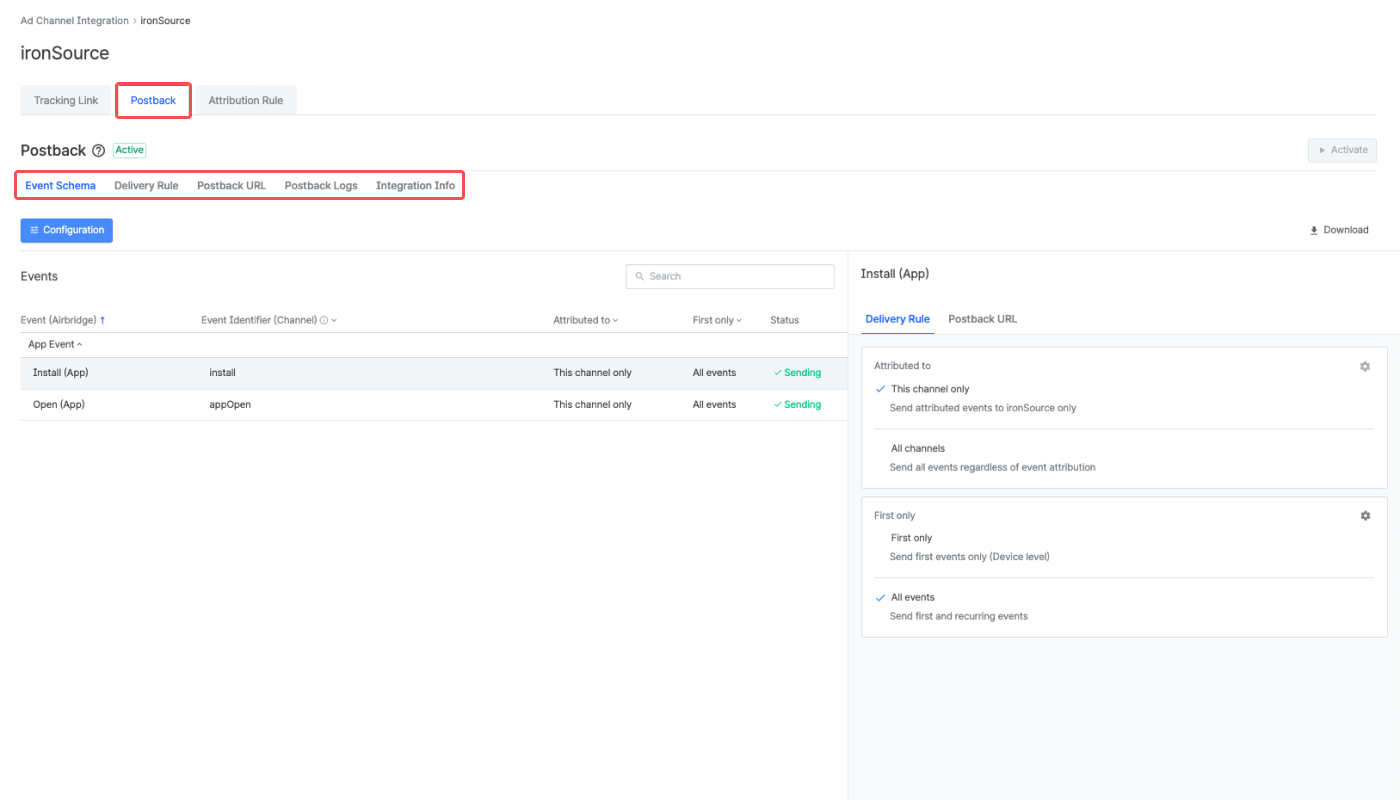Select the 'This channel only' delivery option
The height and width of the screenshot is (800, 1400).
tap(930, 389)
